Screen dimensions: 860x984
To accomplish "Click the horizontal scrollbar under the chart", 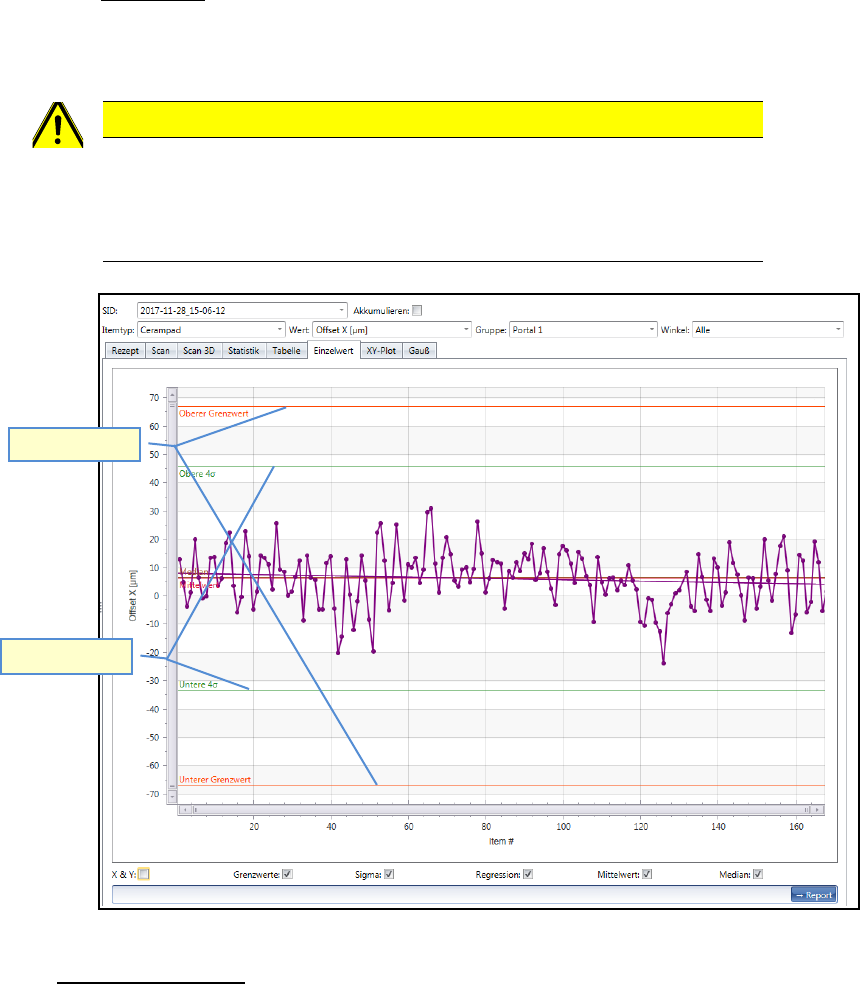I will tap(500, 809).
